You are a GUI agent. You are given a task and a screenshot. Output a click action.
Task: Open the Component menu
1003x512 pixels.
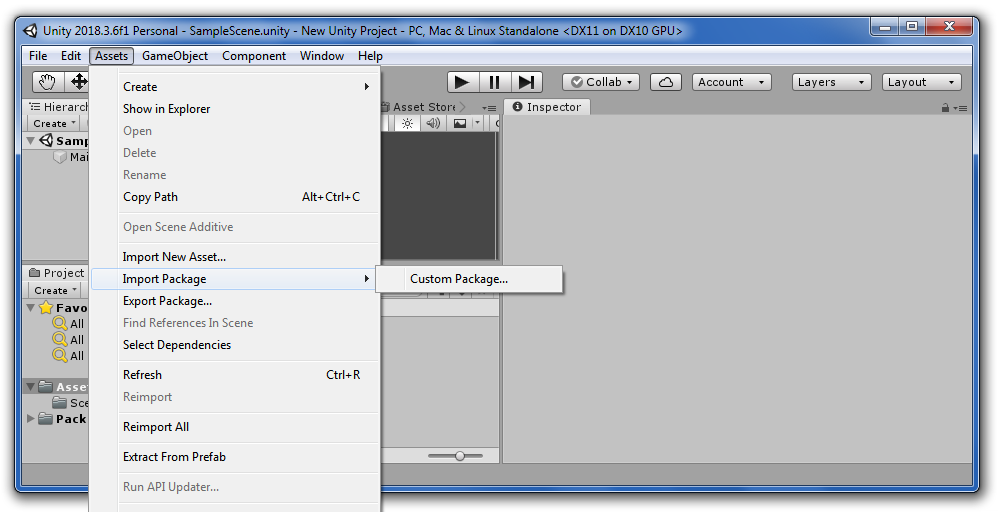(254, 56)
